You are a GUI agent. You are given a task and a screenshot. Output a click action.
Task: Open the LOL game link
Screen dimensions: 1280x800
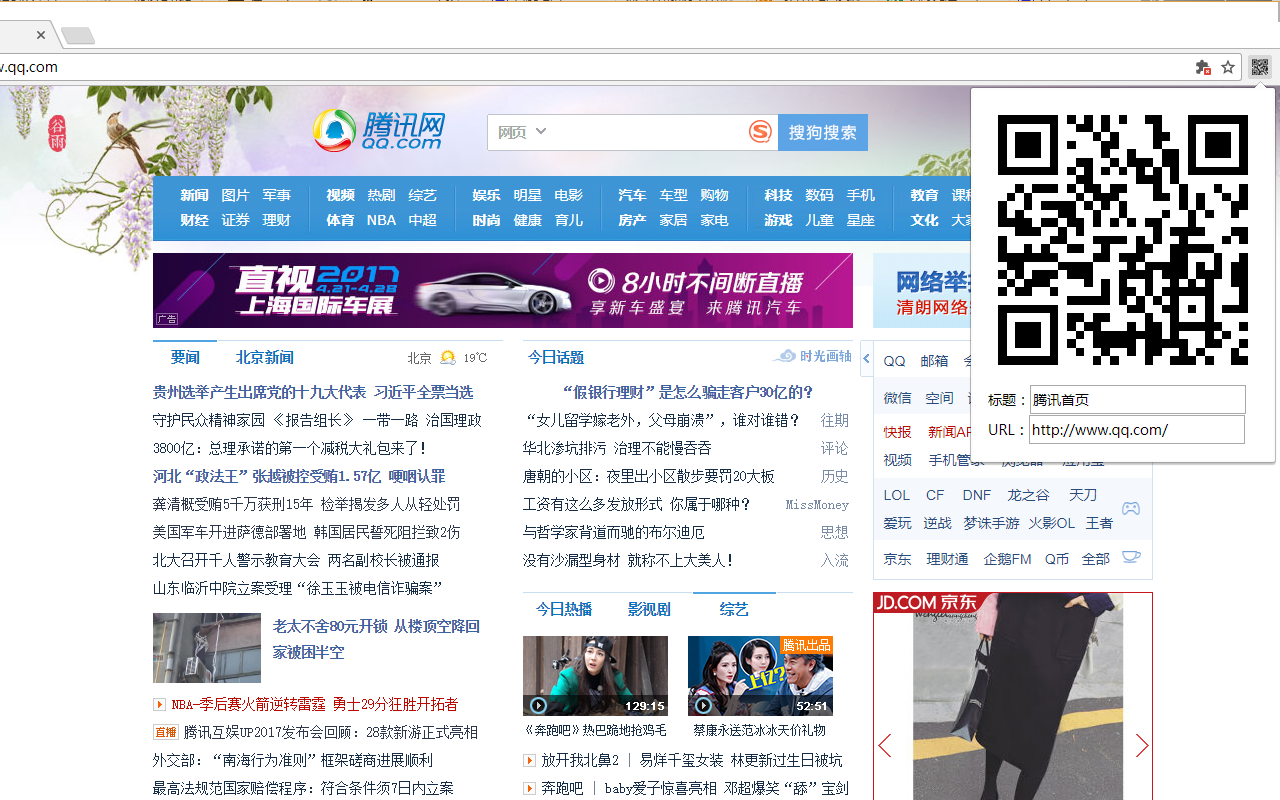(x=897, y=495)
